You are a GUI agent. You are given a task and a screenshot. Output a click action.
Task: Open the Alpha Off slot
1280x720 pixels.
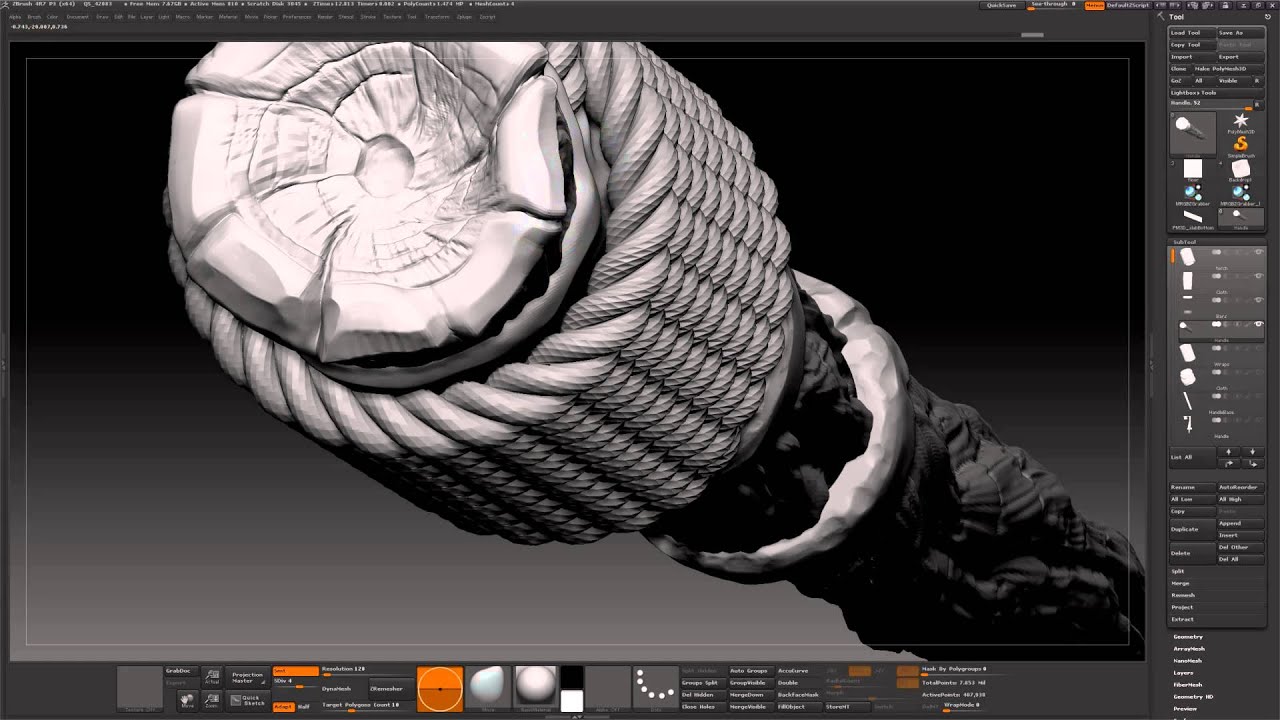pyautogui.click(x=608, y=689)
